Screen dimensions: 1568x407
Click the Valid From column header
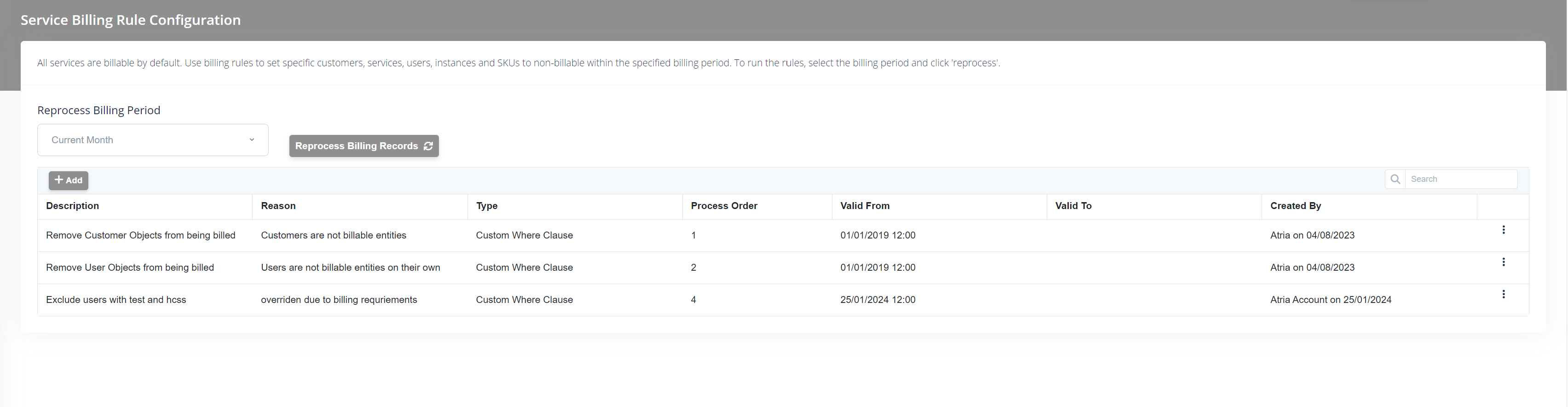[x=865, y=206]
